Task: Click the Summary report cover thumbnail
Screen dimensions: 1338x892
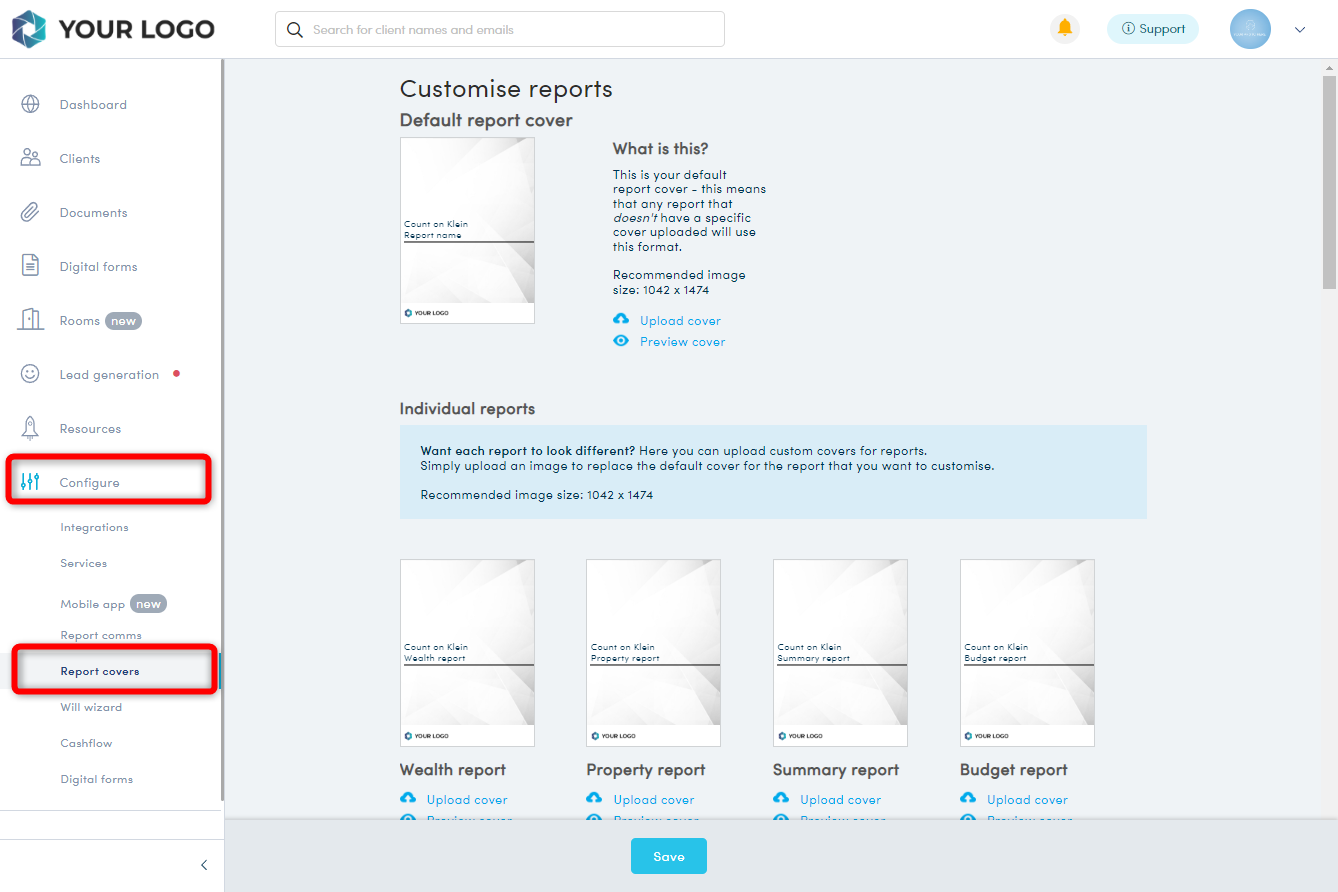Action: pos(840,653)
